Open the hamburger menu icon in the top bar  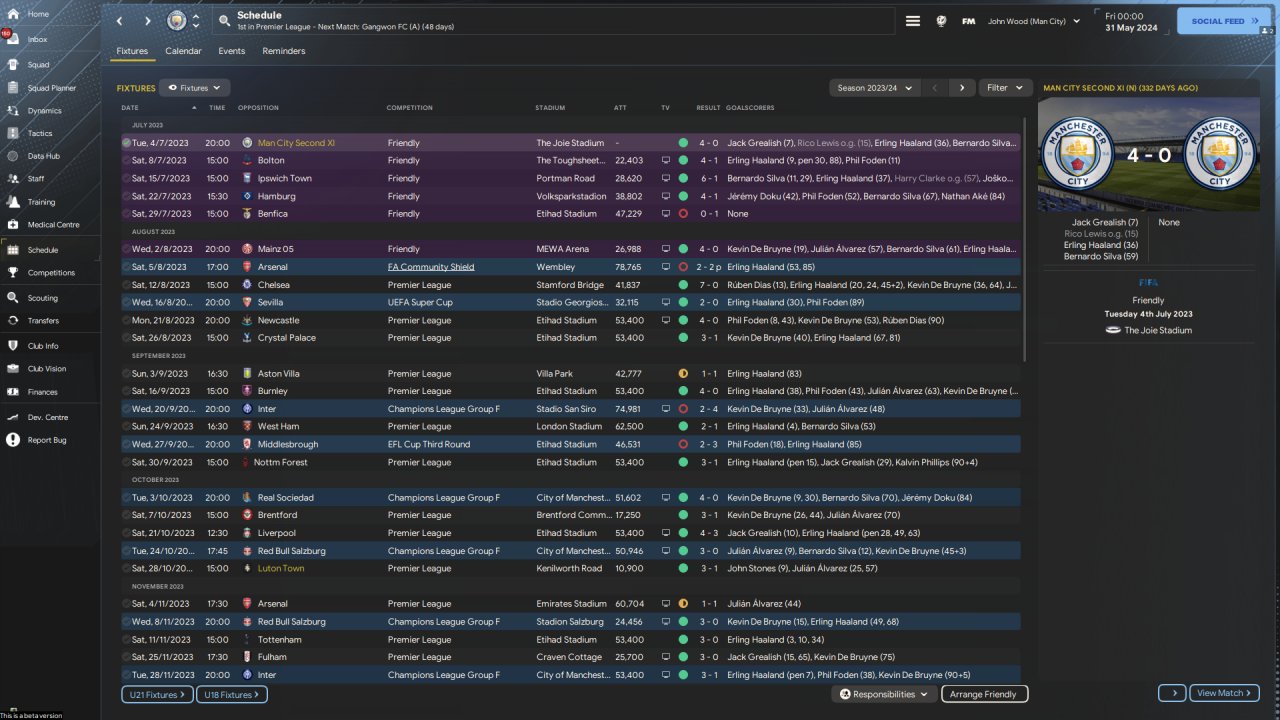click(x=913, y=21)
